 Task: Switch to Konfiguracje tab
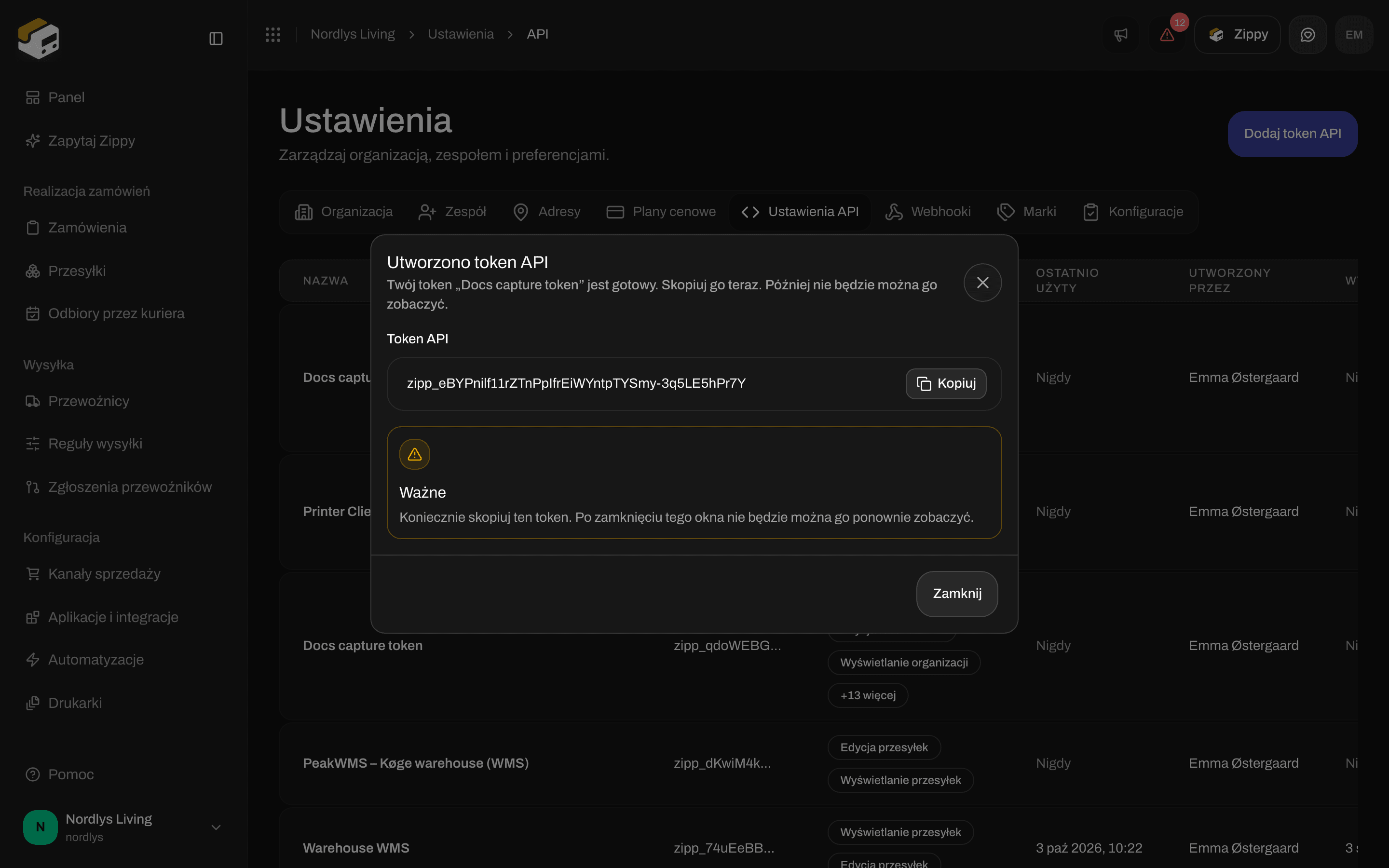pos(1133,212)
